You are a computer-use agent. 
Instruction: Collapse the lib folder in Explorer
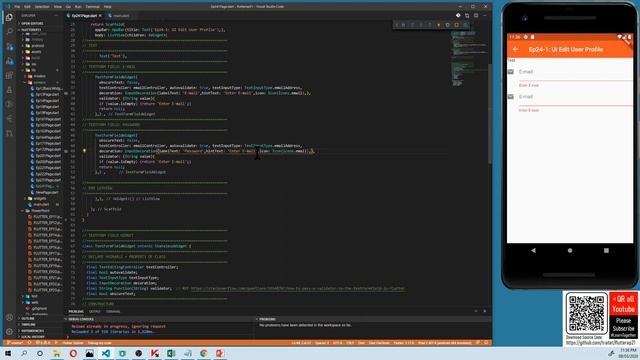(34, 70)
